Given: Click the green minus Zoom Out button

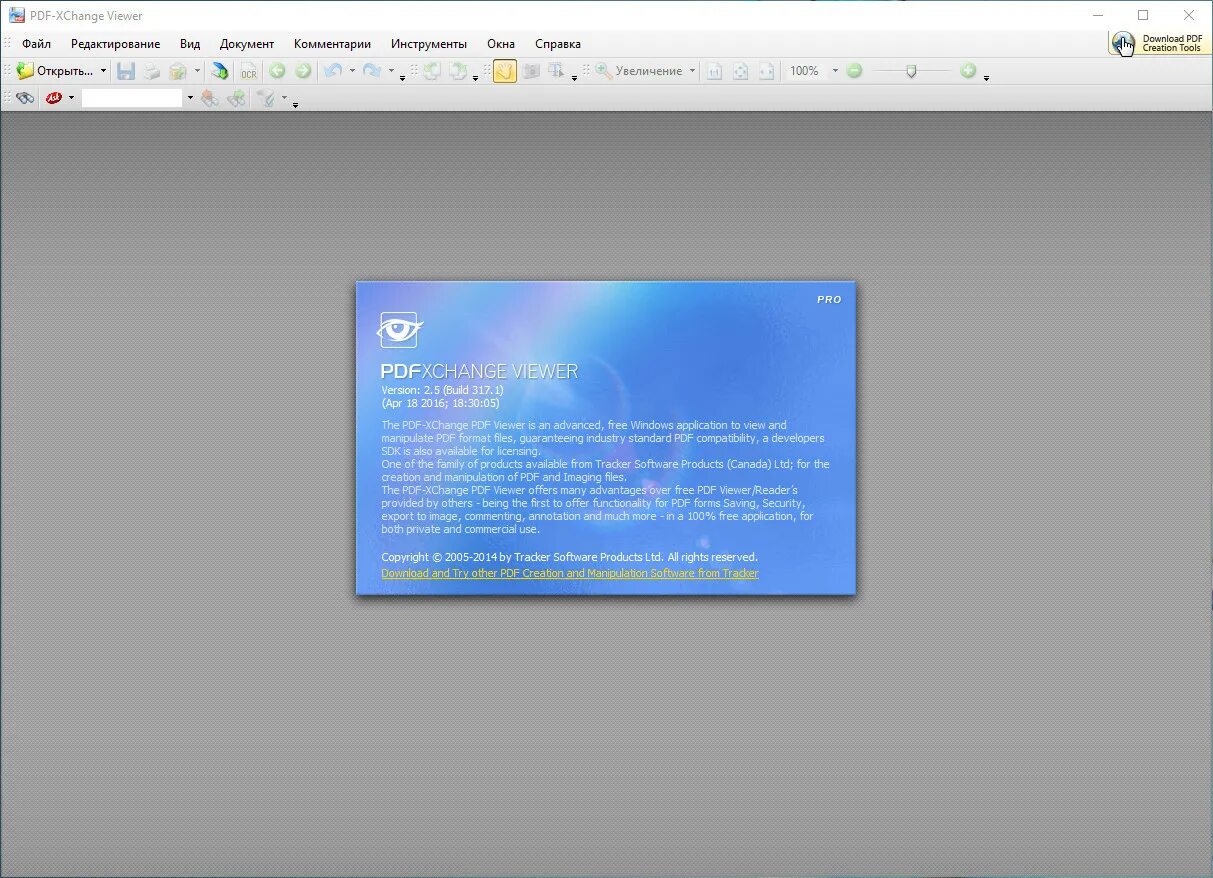Looking at the screenshot, I should point(854,71).
